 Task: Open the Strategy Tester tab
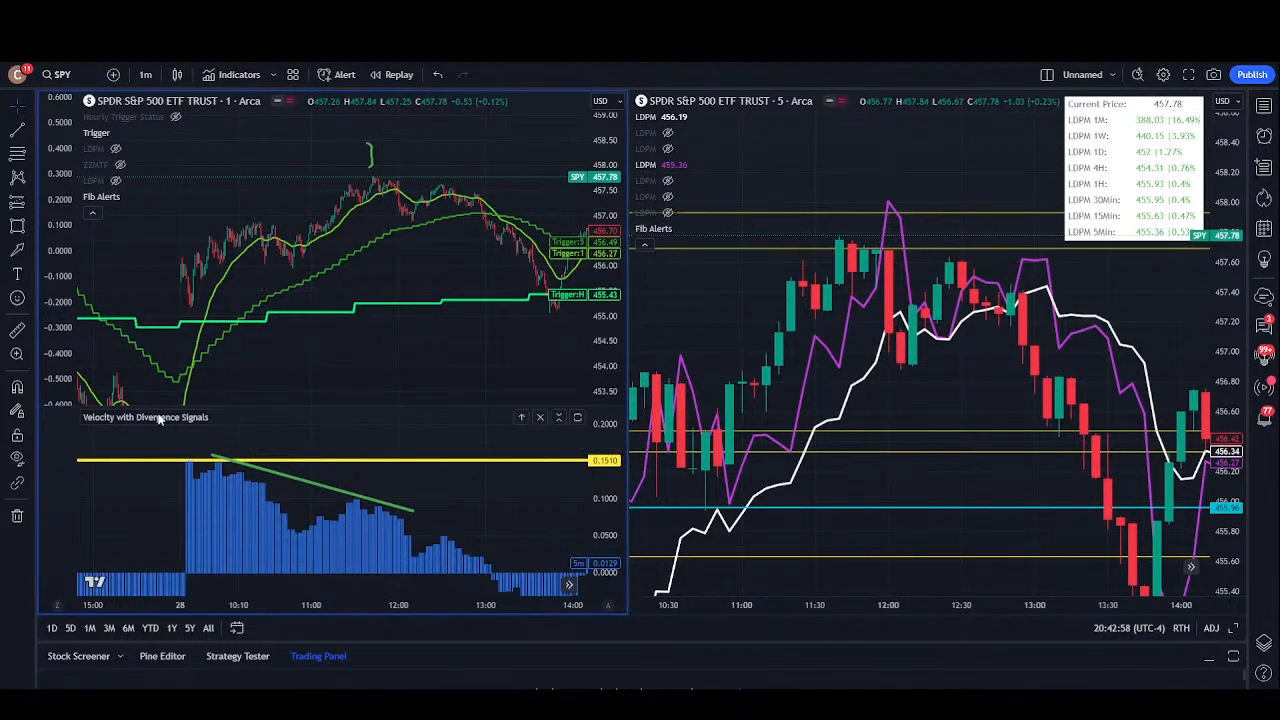pyautogui.click(x=238, y=657)
